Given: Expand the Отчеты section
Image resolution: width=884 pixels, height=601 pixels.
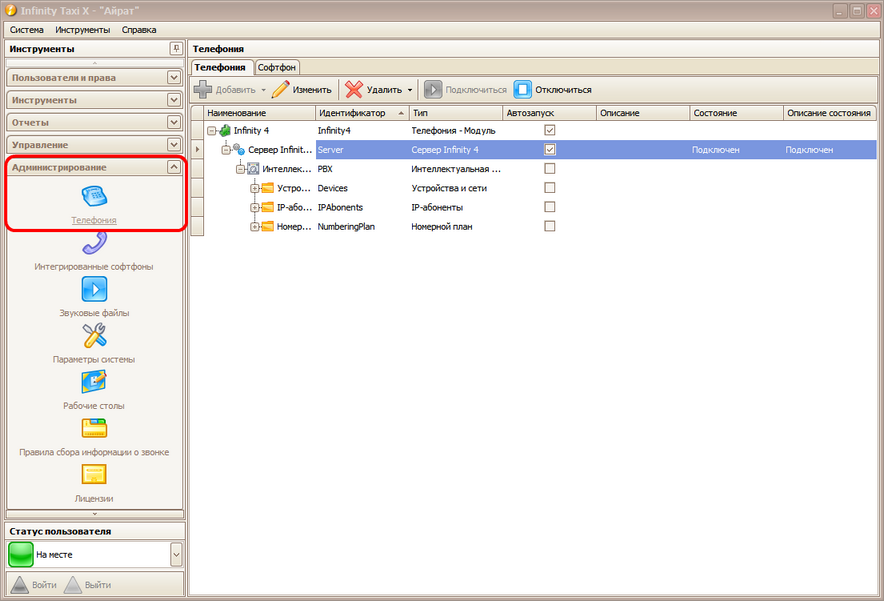Looking at the screenshot, I should 174,122.
